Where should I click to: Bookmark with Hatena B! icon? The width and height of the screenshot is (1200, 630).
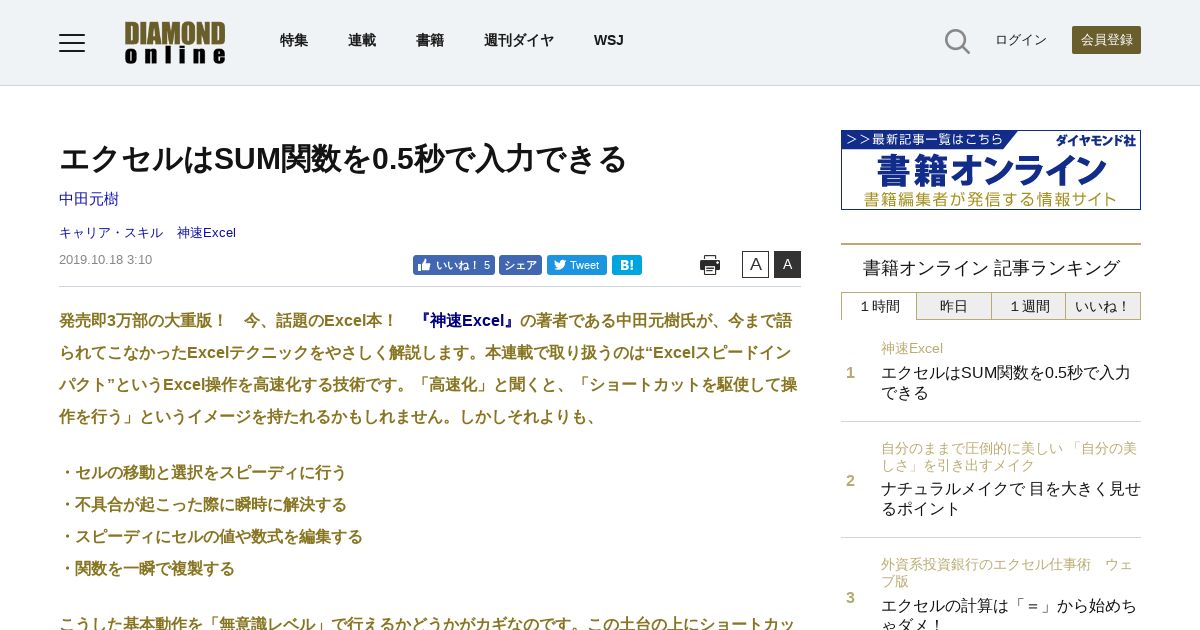[627, 265]
